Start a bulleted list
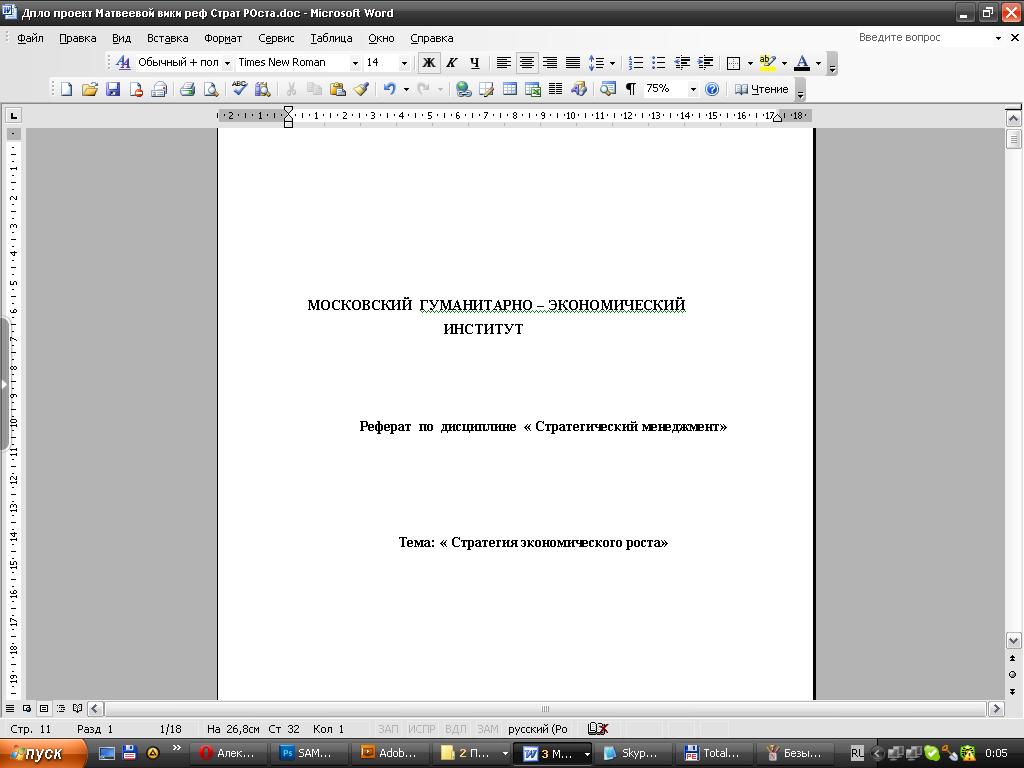Image resolution: width=1024 pixels, height=768 pixels. pos(658,63)
